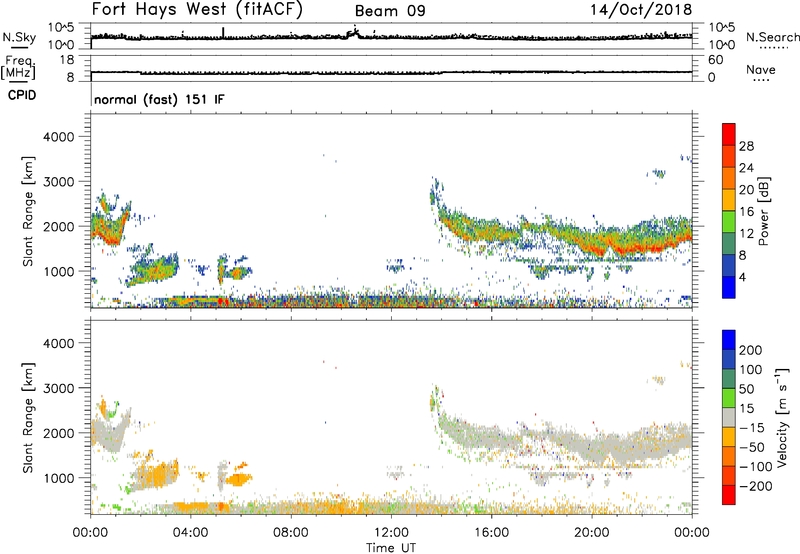Click the "08:00" time tick label

[x=291, y=533]
